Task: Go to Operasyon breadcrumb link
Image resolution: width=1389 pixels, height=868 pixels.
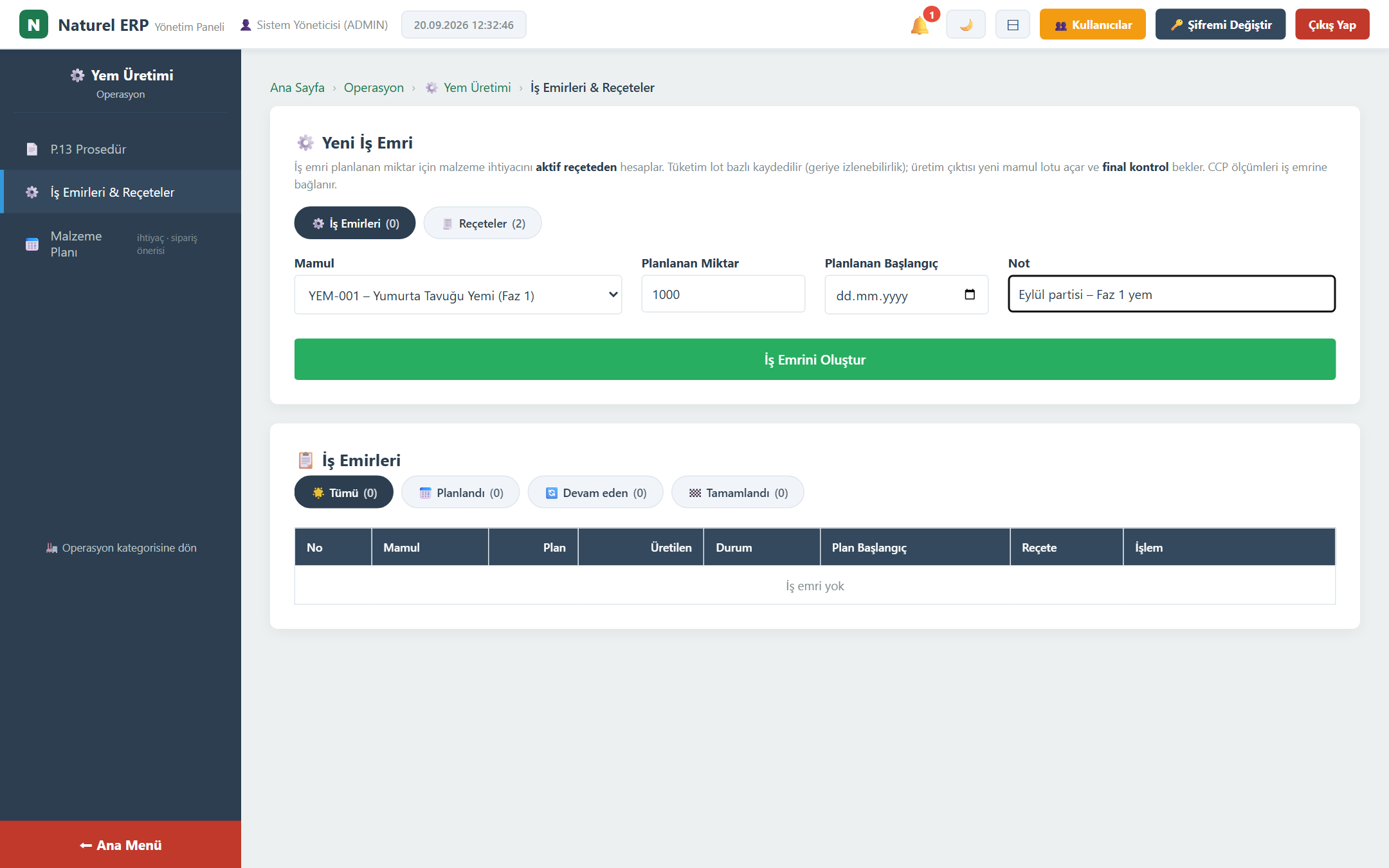Action: click(x=374, y=87)
